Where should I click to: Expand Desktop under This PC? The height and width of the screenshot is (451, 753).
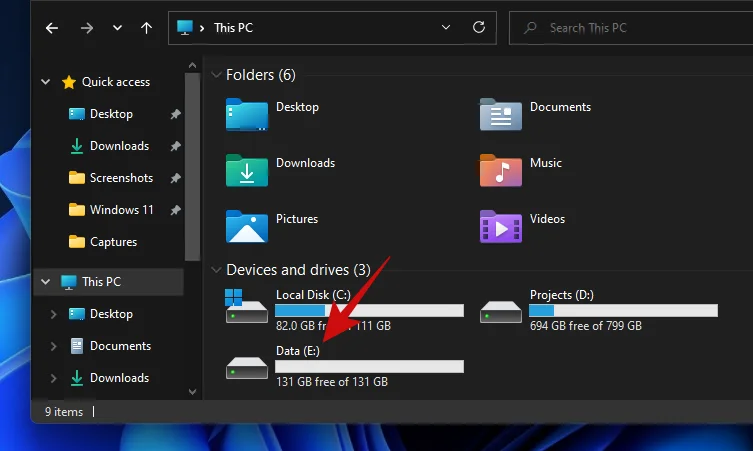click(x=53, y=314)
